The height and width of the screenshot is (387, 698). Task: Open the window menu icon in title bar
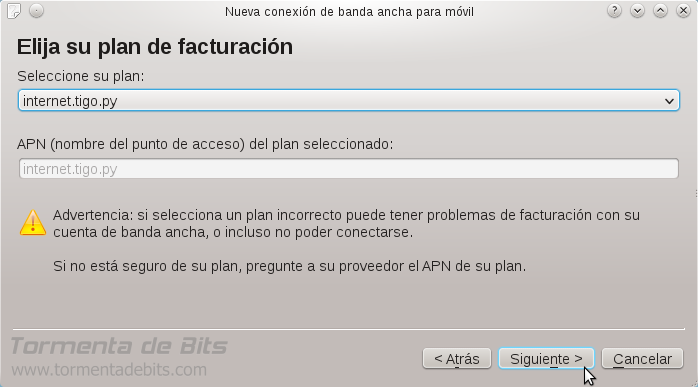point(14,11)
